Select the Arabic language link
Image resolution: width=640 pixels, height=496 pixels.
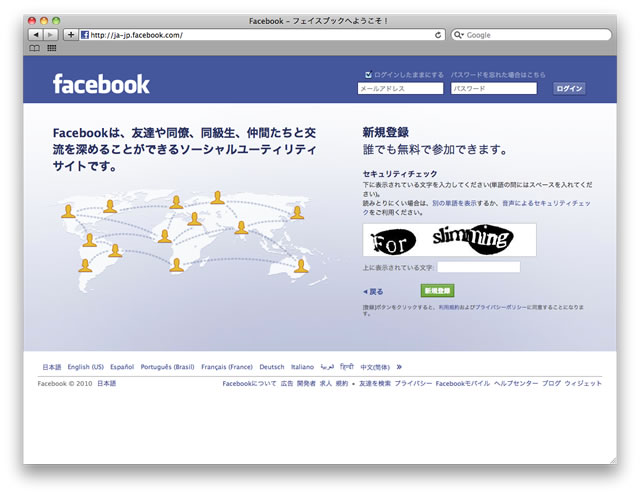point(327,367)
